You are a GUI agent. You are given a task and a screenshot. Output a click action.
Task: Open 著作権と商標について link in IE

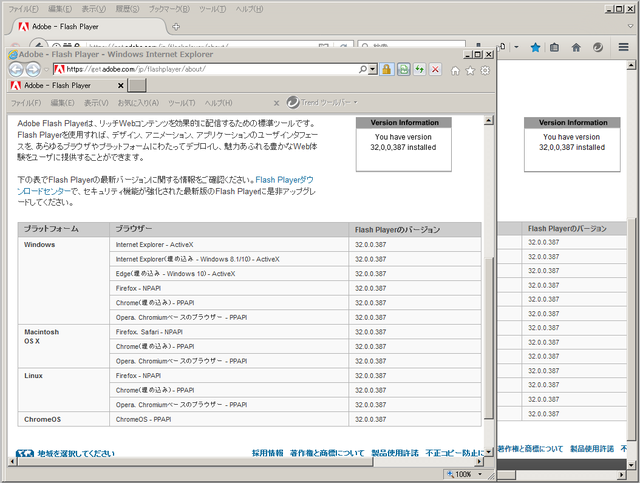tap(327, 453)
